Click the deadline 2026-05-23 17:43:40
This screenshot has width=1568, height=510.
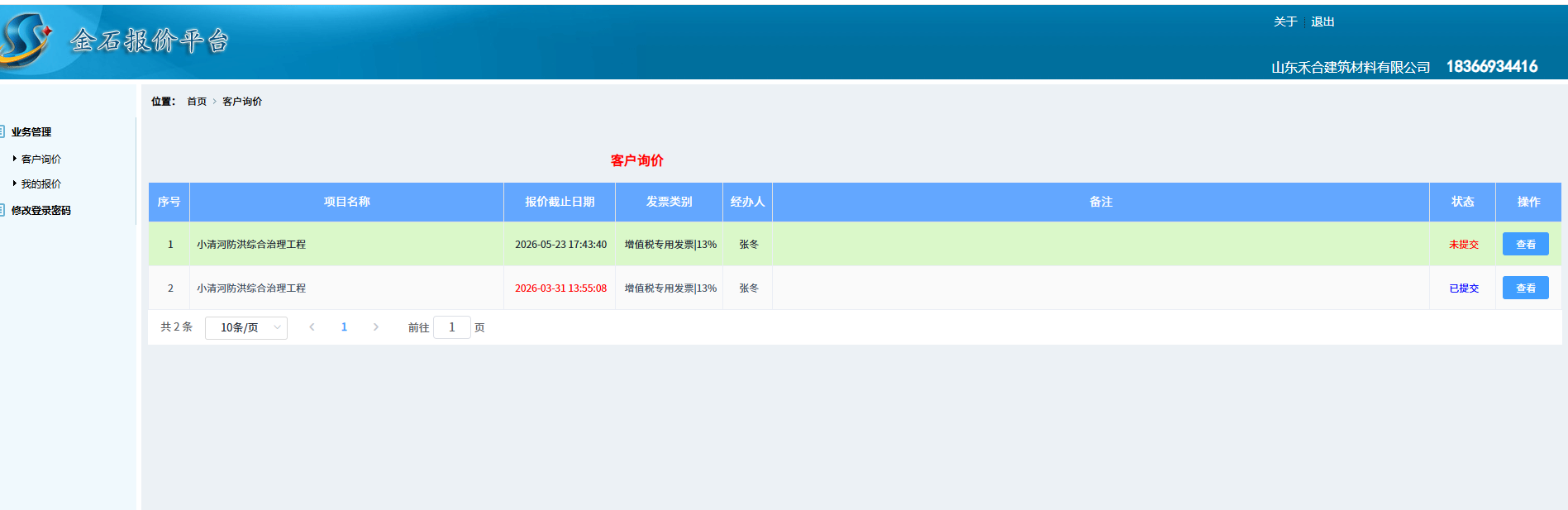[x=560, y=245]
